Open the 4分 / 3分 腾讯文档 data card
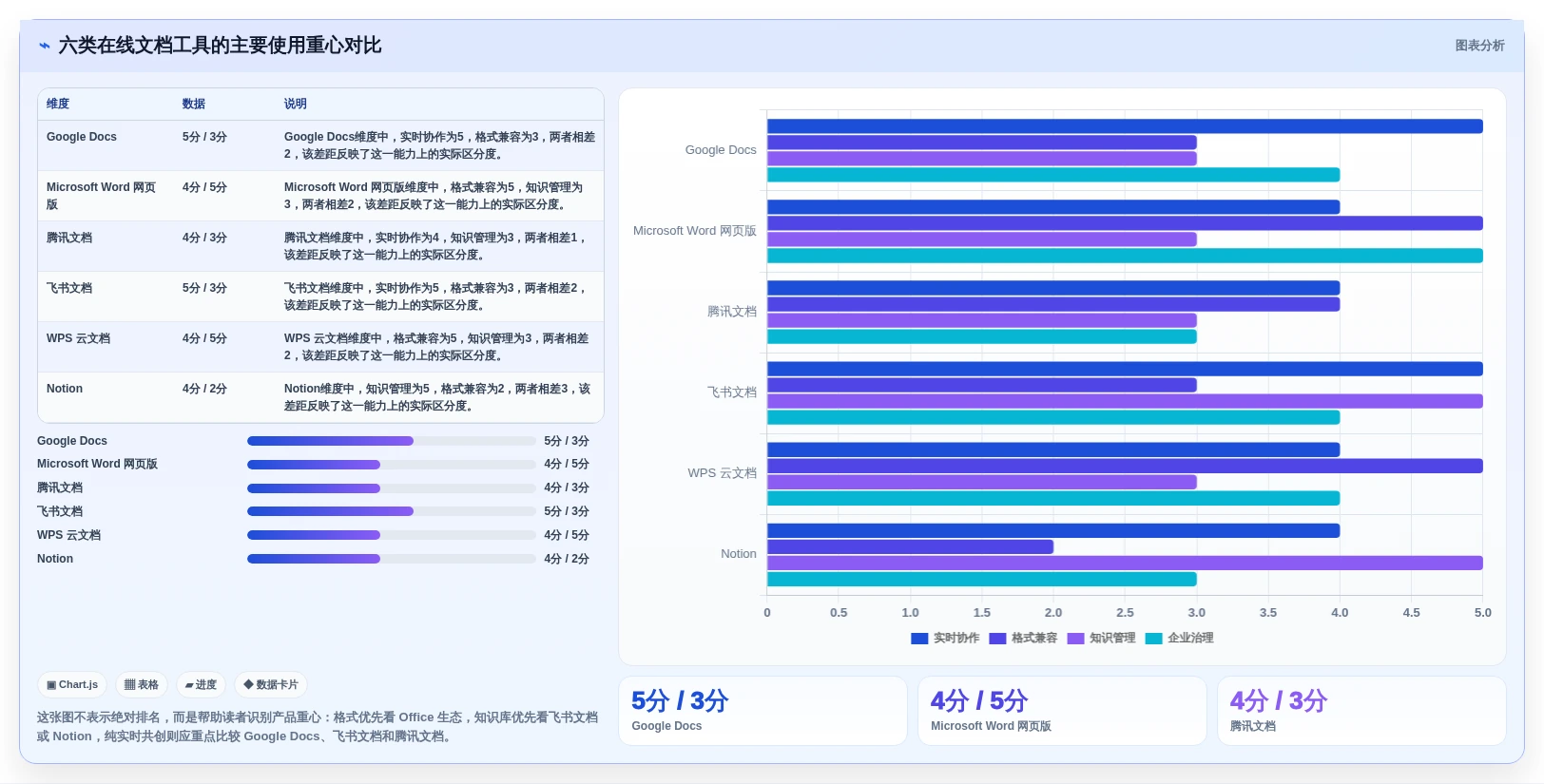The height and width of the screenshot is (784, 1544). click(1361, 711)
